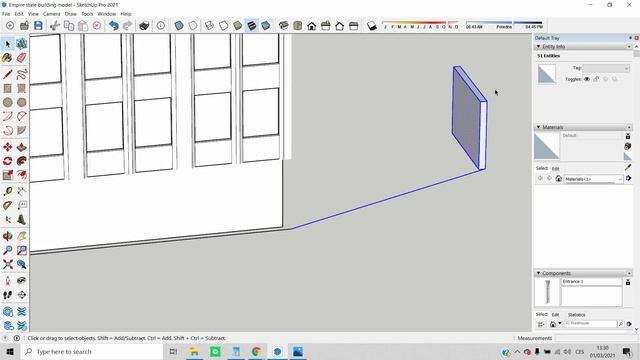Select the Tape Measure tool
The height and width of the screenshot is (360, 640).
click(x=8, y=191)
